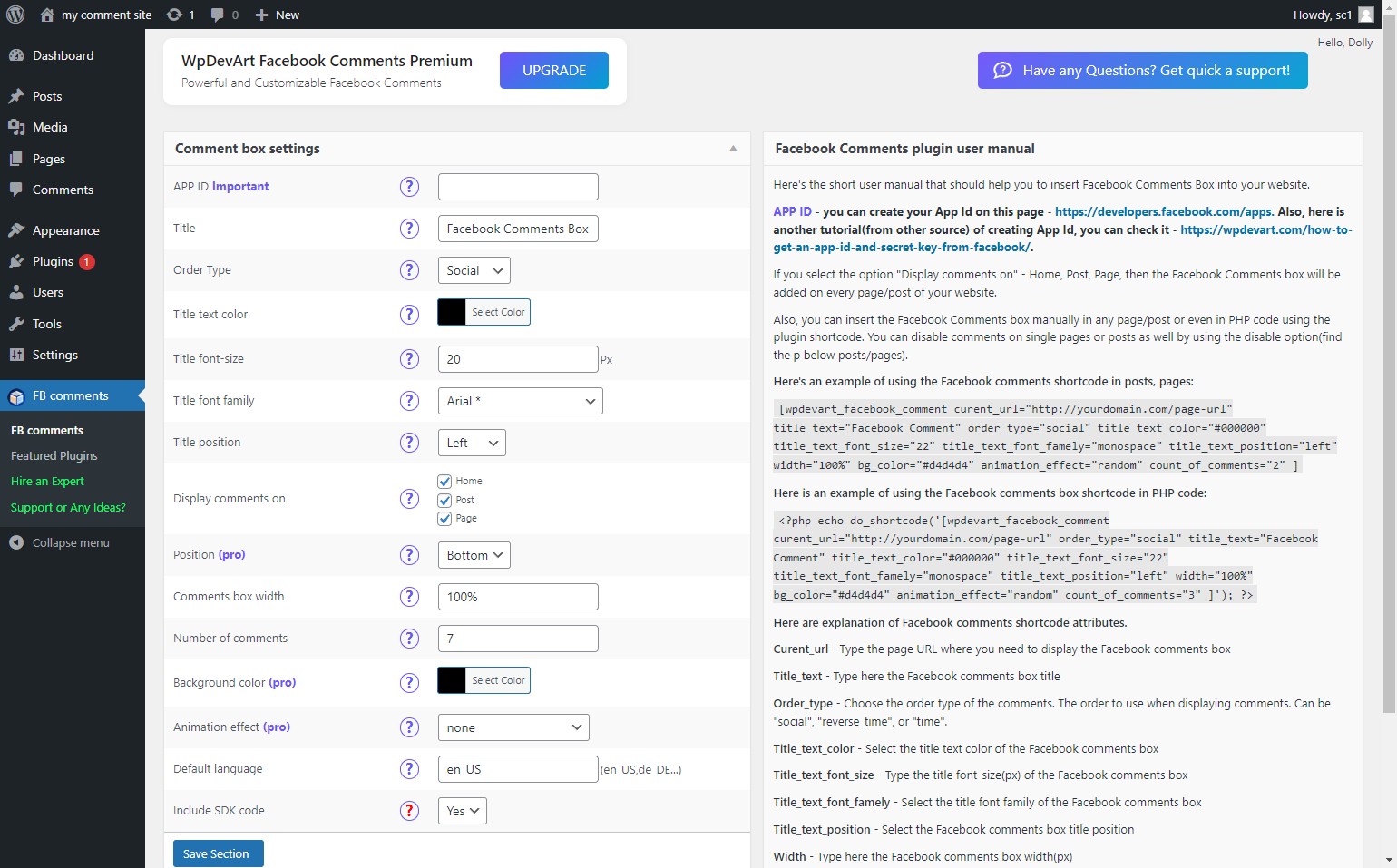Click the FB comments cube icon
1397x868 pixels.
[16, 396]
